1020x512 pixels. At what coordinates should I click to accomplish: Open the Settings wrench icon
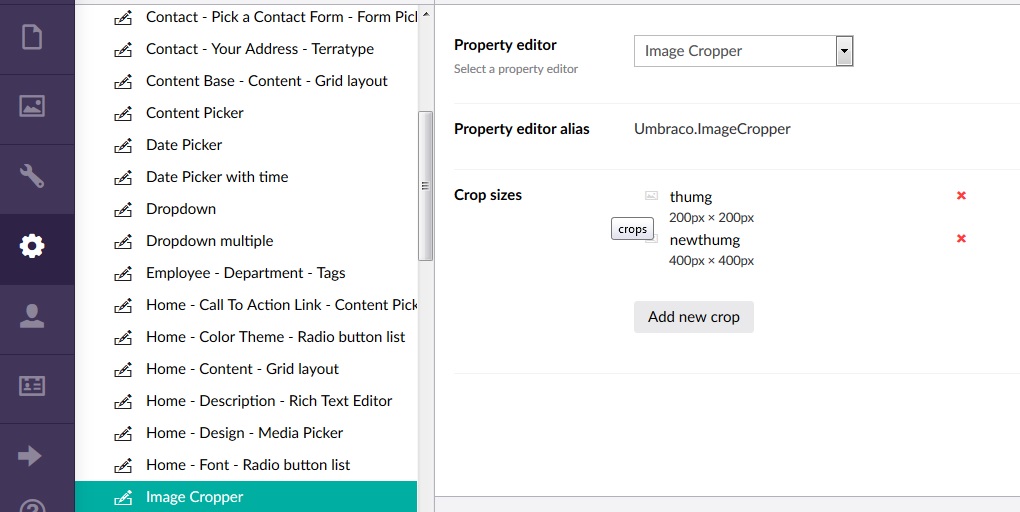pyautogui.click(x=32, y=176)
